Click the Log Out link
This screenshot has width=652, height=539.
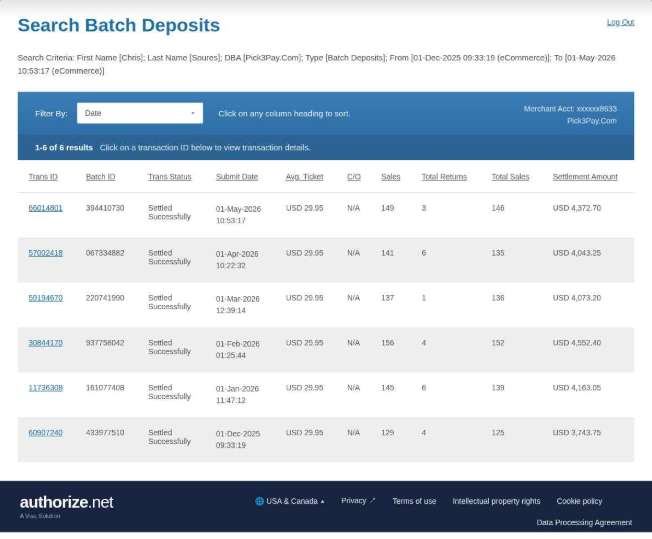point(620,22)
